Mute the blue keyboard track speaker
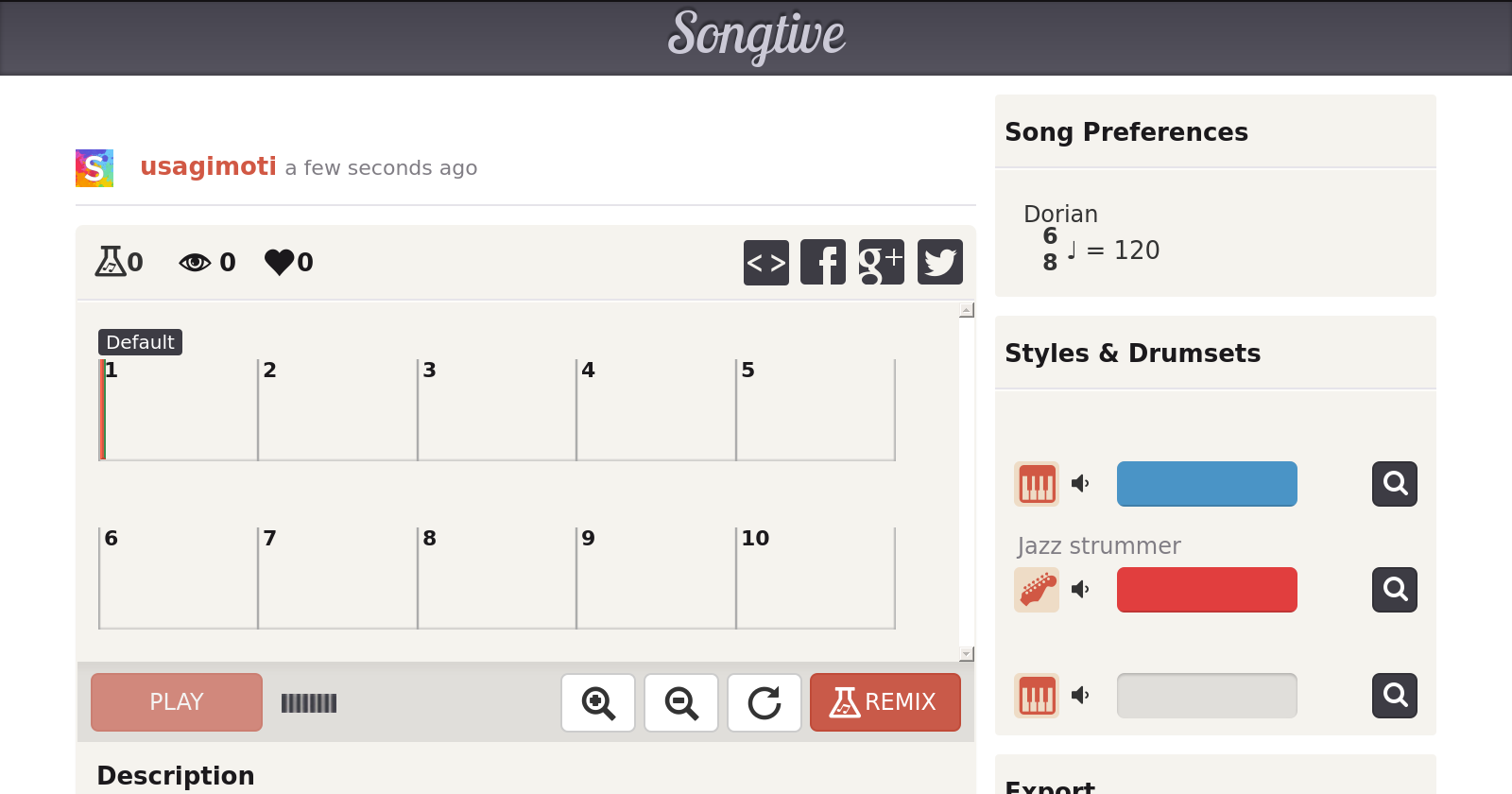This screenshot has width=1512, height=794. coord(1080,484)
